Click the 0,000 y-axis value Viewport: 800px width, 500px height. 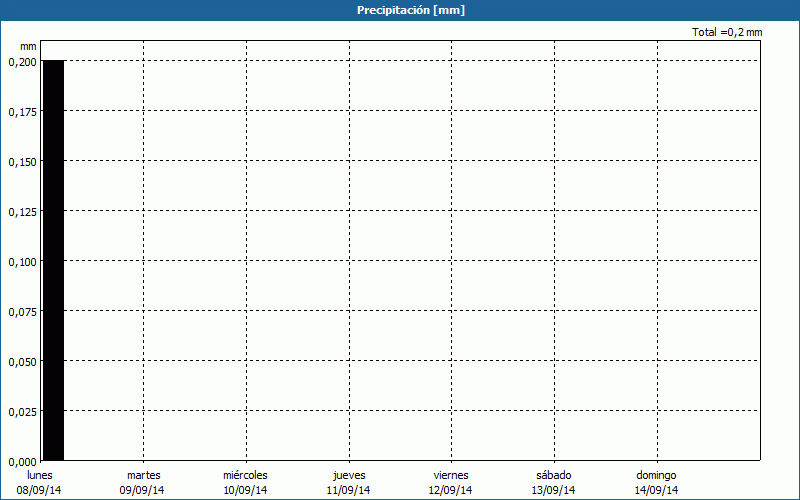click(22, 462)
